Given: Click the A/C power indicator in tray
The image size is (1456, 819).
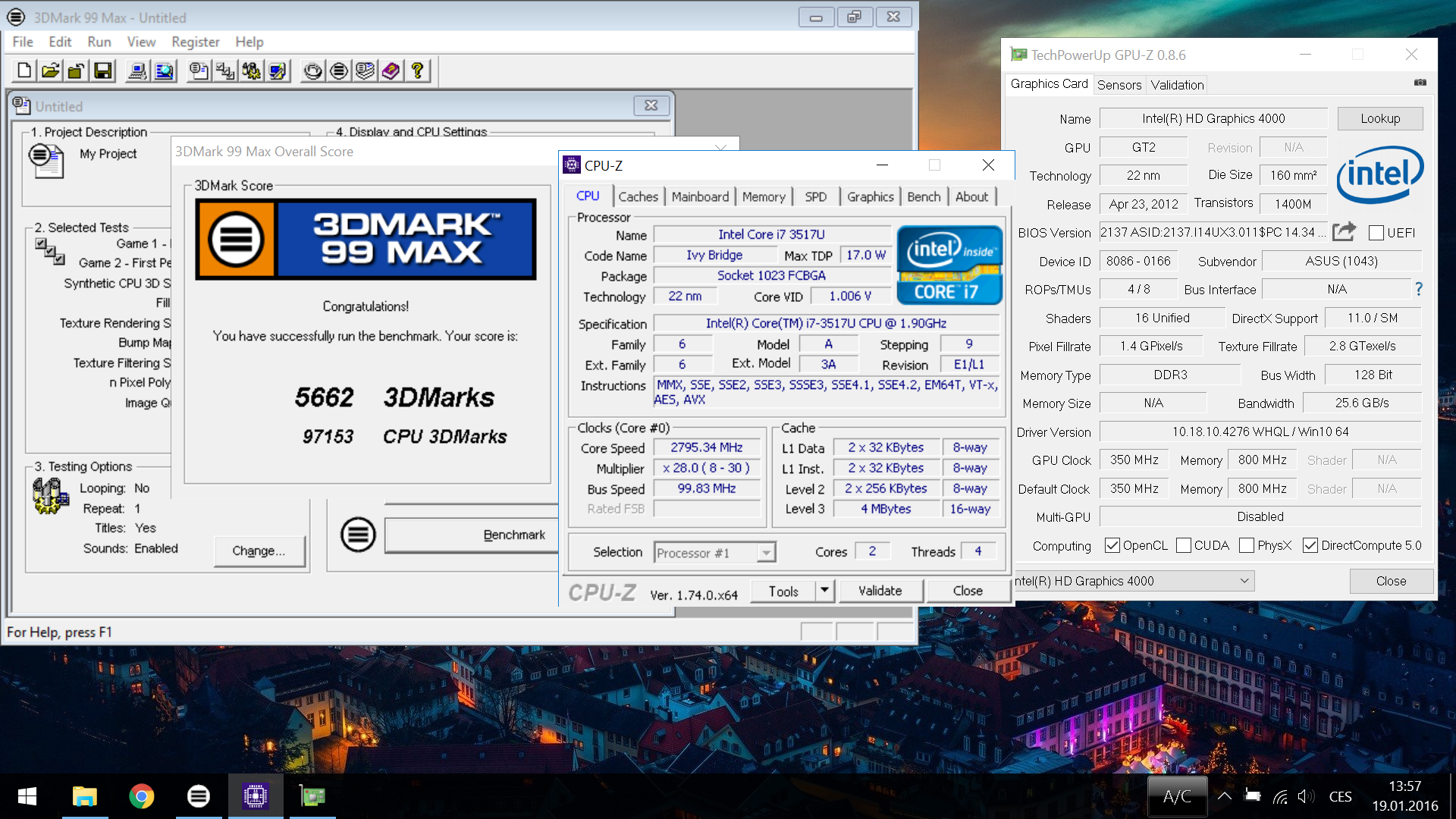Looking at the screenshot, I should click(1177, 796).
